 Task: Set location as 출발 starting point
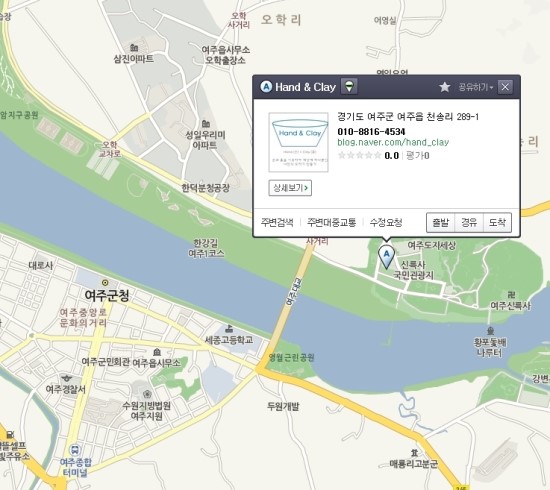click(x=441, y=222)
